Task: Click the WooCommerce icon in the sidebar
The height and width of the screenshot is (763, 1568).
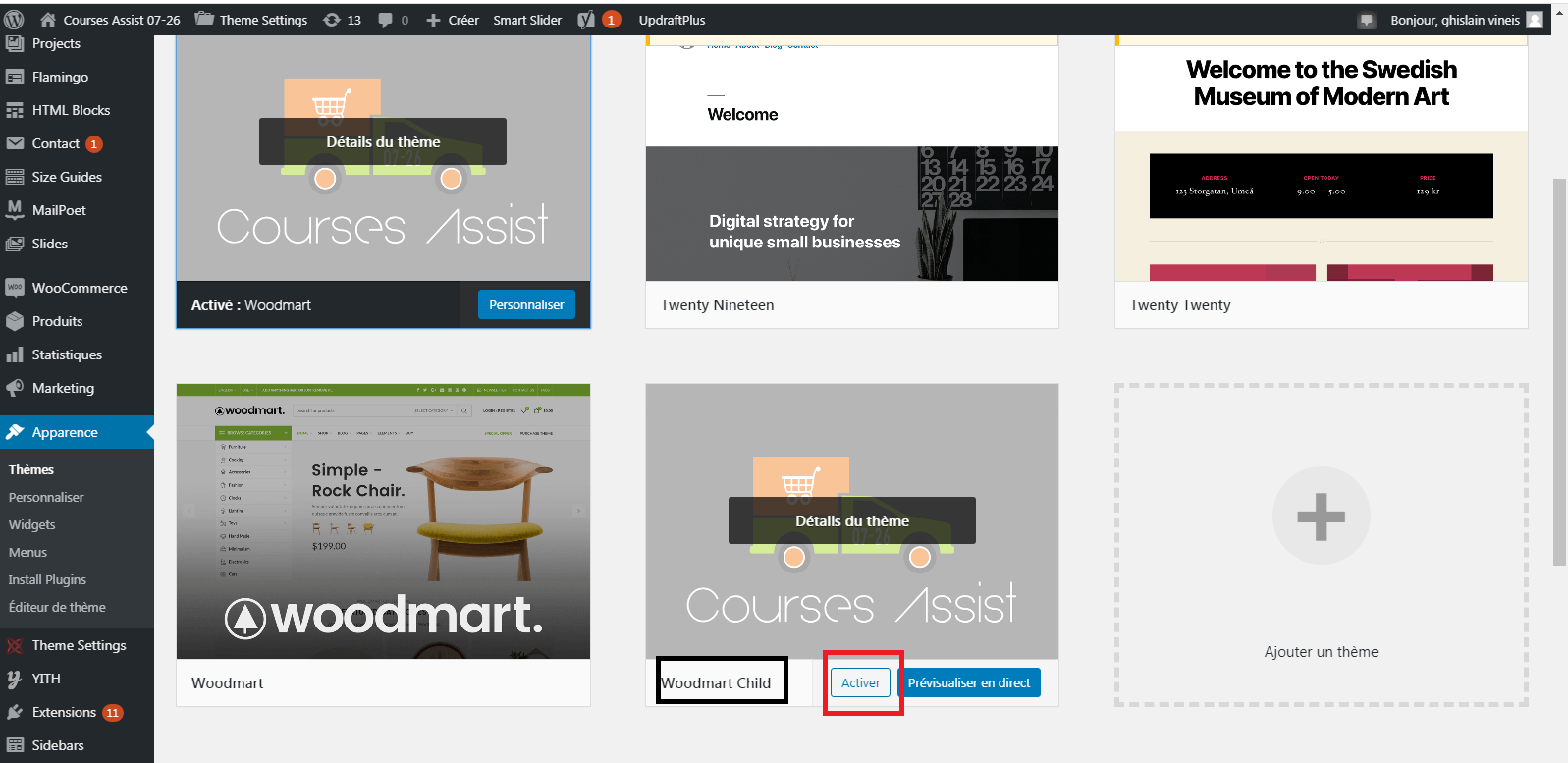Action: tap(15, 288)
